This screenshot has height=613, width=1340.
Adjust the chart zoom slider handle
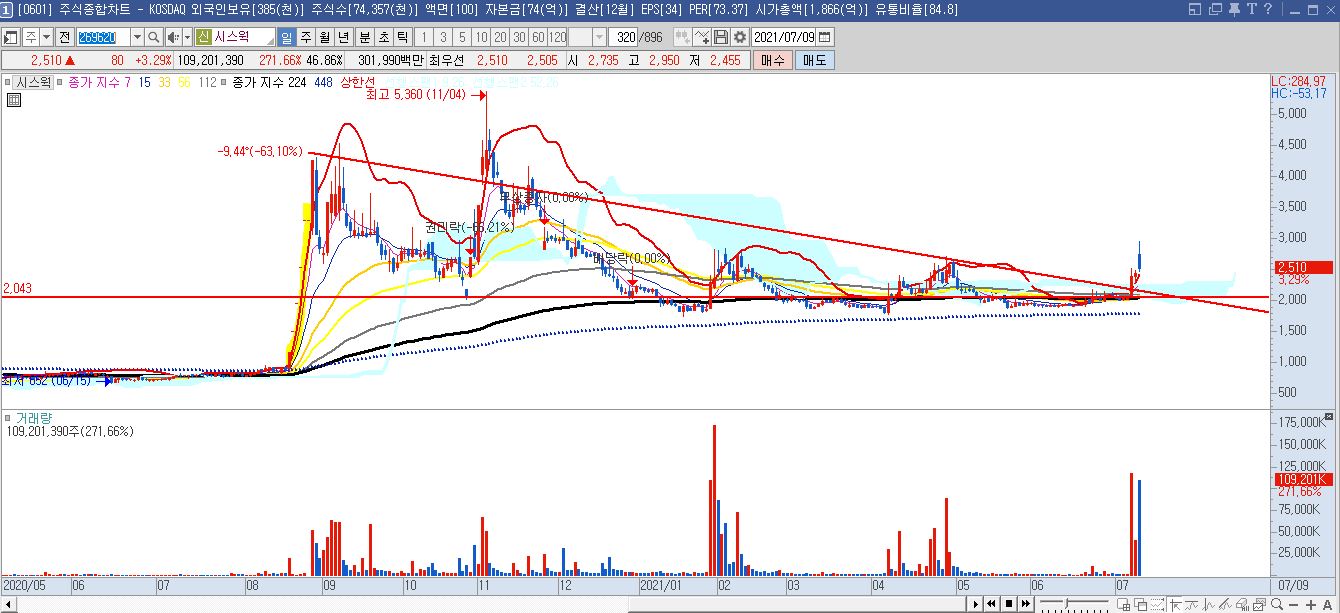1067,603
